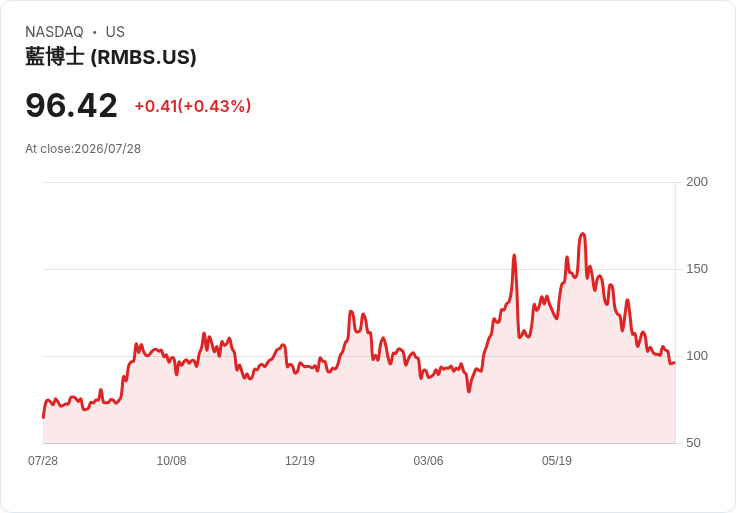This screenshot has height=513, width=736.
Task: Click the +0.41(+0.43%) price change
Action: (x=193, y=106)
